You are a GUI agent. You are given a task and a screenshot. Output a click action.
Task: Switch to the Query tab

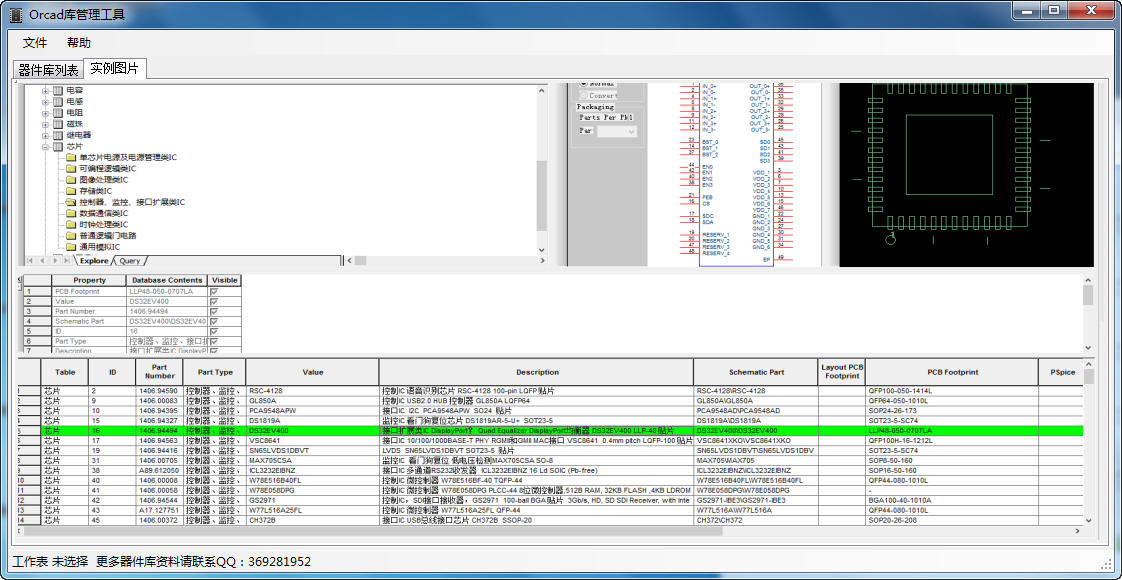129,260
